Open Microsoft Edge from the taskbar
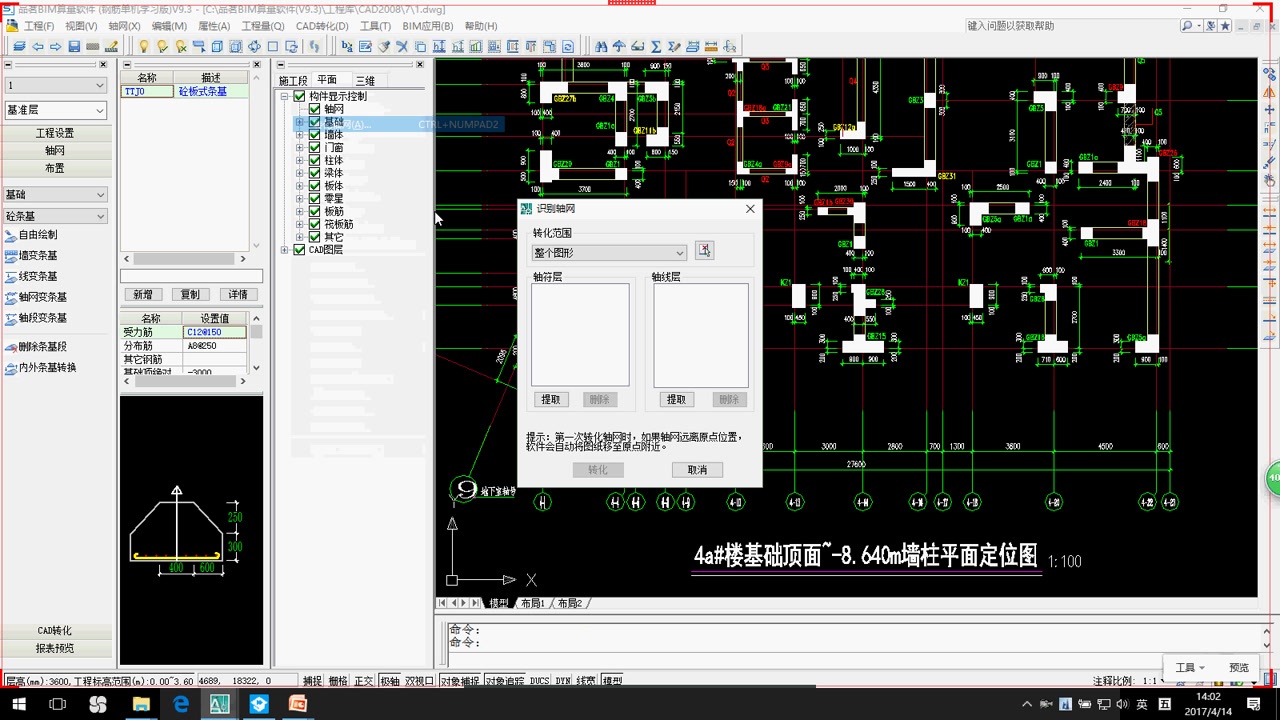The height and width of the screenshot is (720, 1280). click(x=181, y=704)
